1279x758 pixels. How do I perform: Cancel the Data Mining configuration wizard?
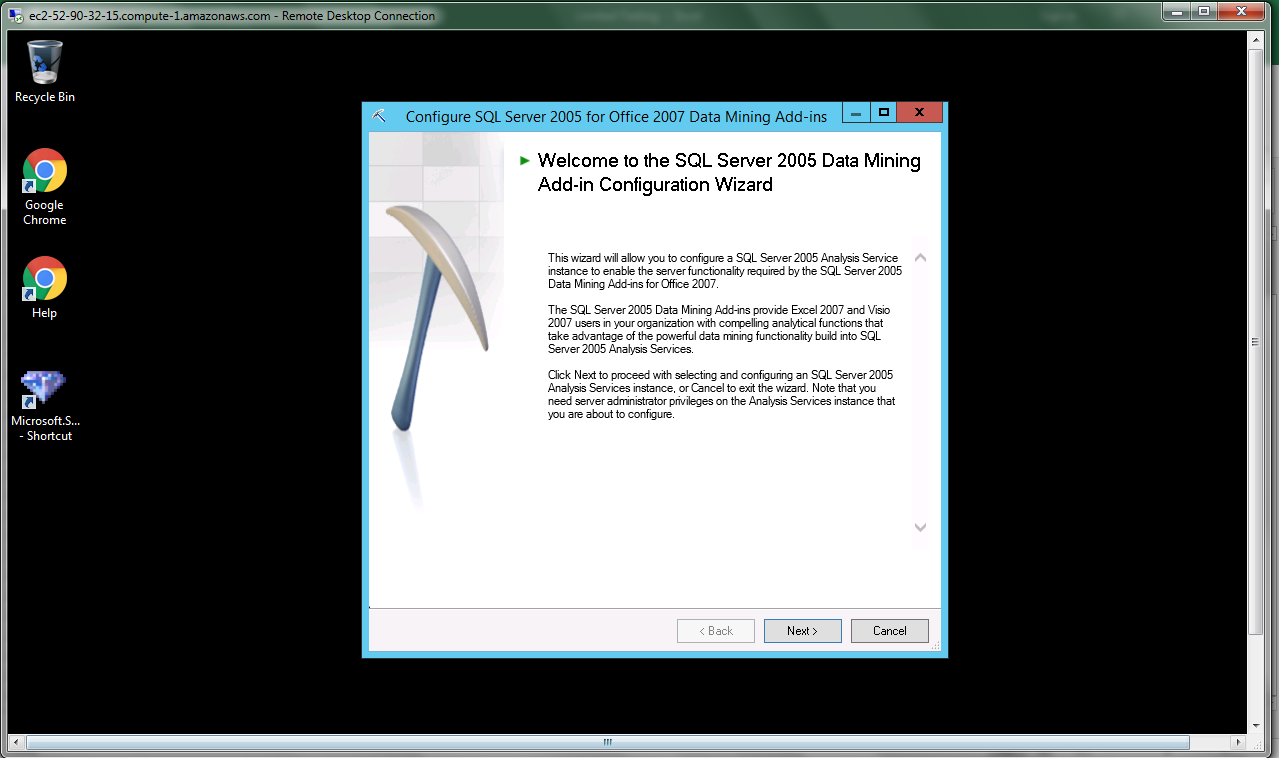(x=889, y=631)
